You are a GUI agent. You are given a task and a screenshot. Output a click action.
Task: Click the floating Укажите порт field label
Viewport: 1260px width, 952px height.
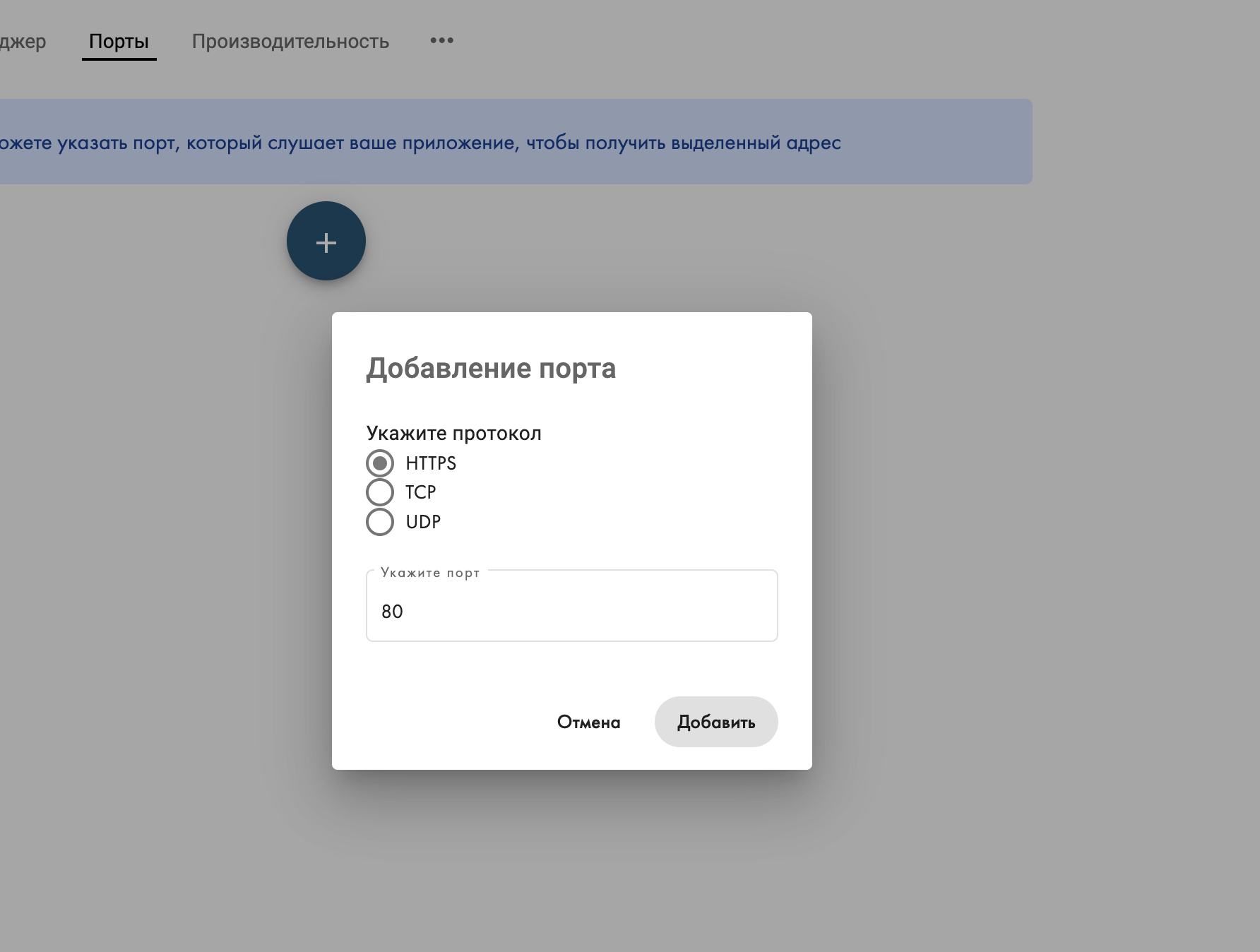coord(430,573)
